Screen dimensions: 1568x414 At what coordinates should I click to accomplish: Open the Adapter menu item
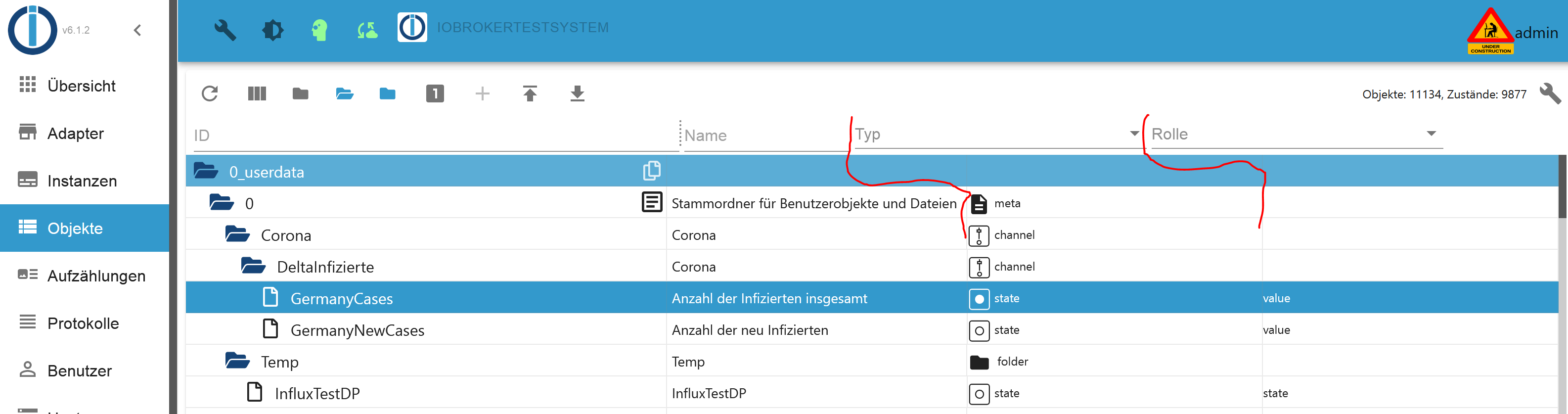pyautogui.click(x=85, y=134)
